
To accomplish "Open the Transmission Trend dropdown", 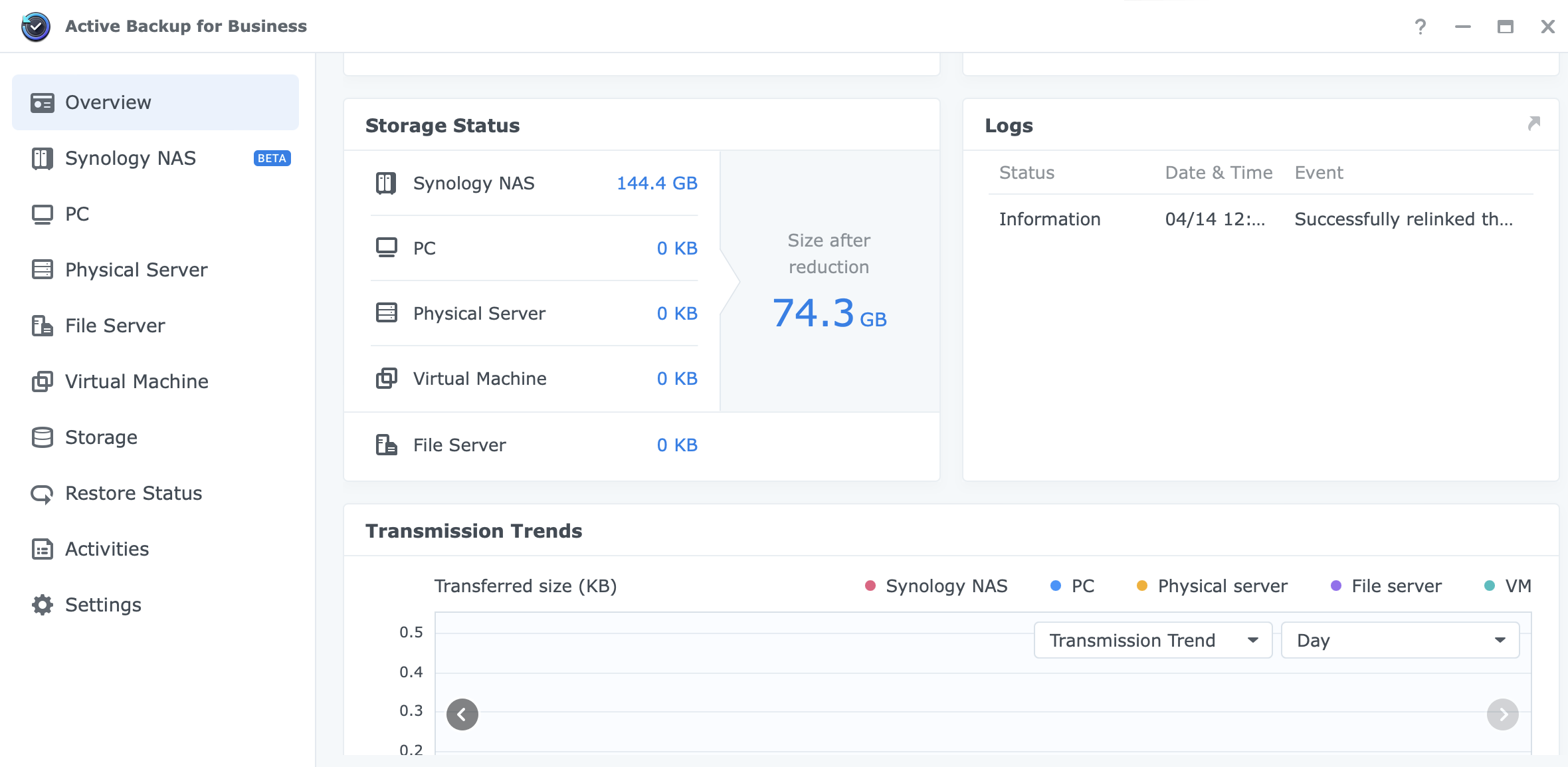I will point(1153,640).
